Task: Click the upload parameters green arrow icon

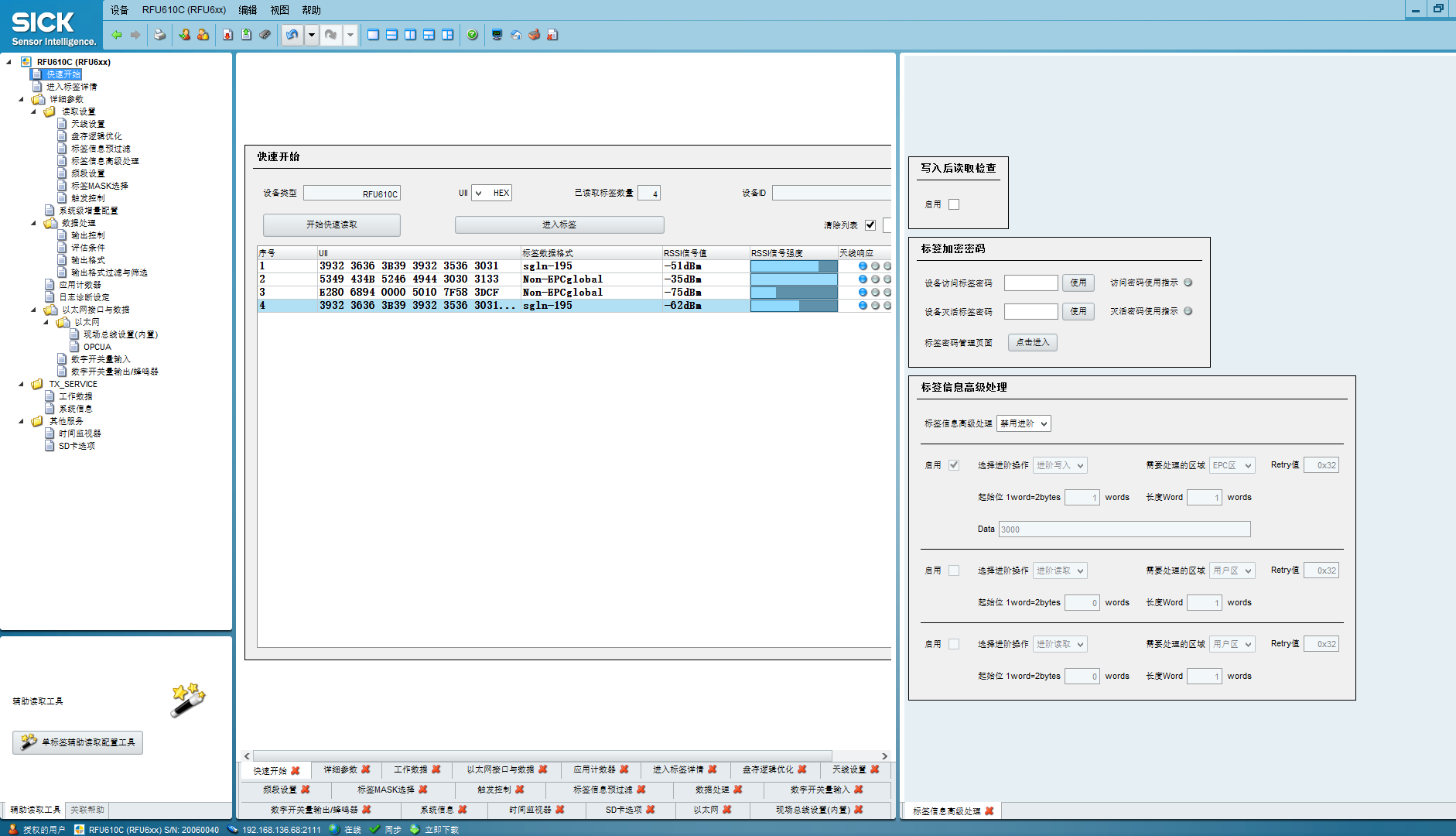Action: click(x=246, y=35)
